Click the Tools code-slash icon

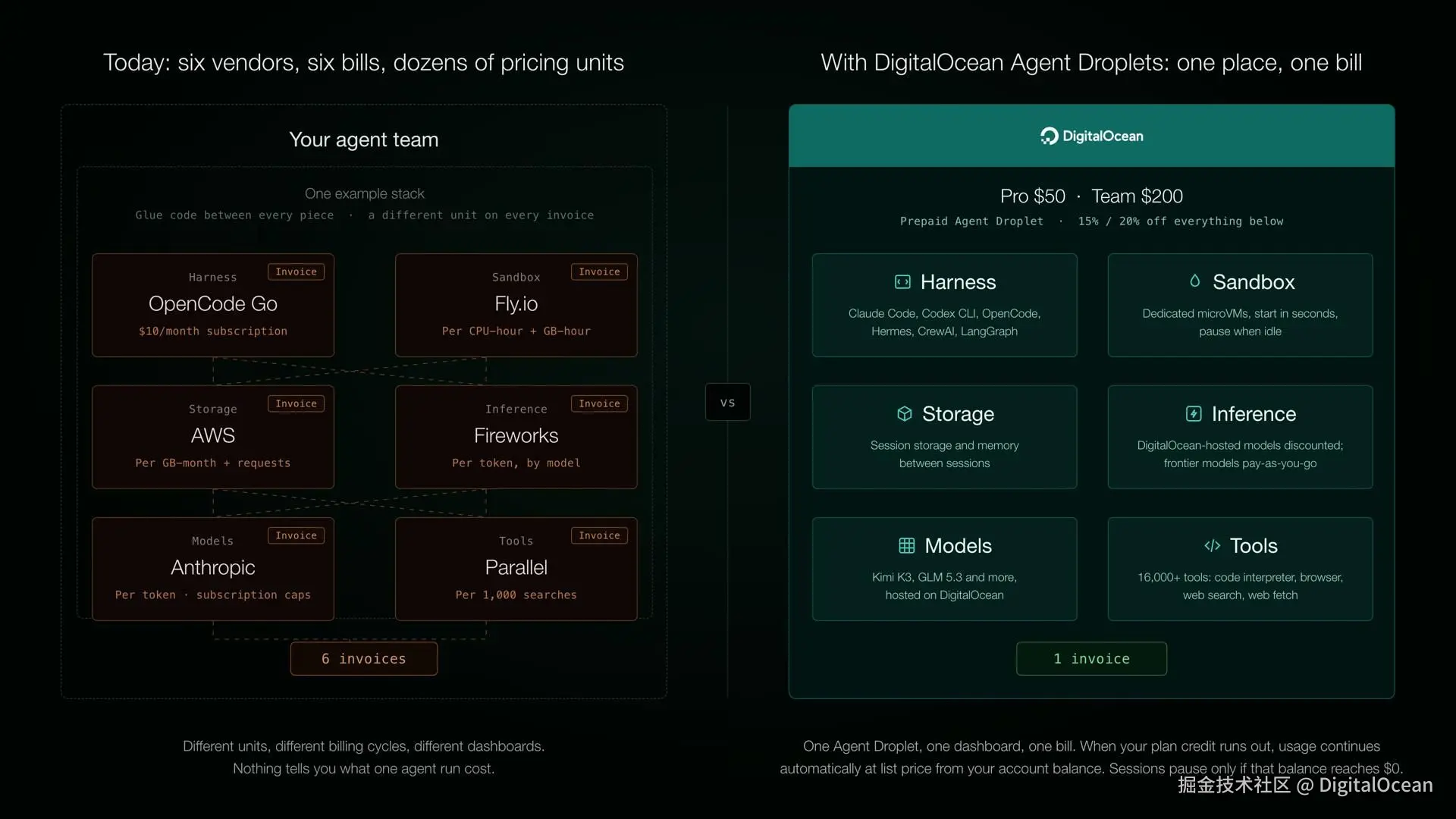click(1213, 546)
